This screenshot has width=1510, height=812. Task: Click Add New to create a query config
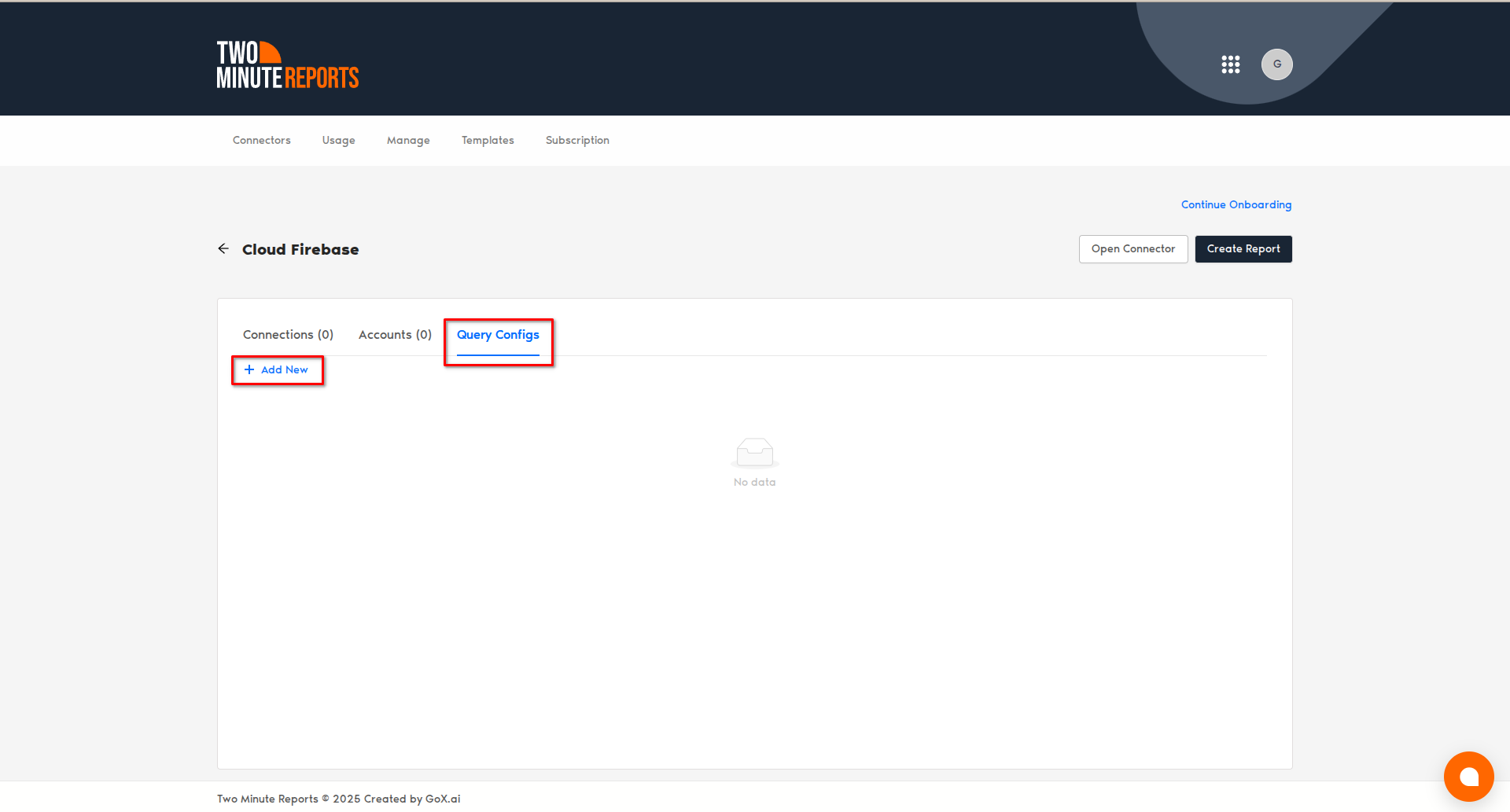[x=277, y=369]
